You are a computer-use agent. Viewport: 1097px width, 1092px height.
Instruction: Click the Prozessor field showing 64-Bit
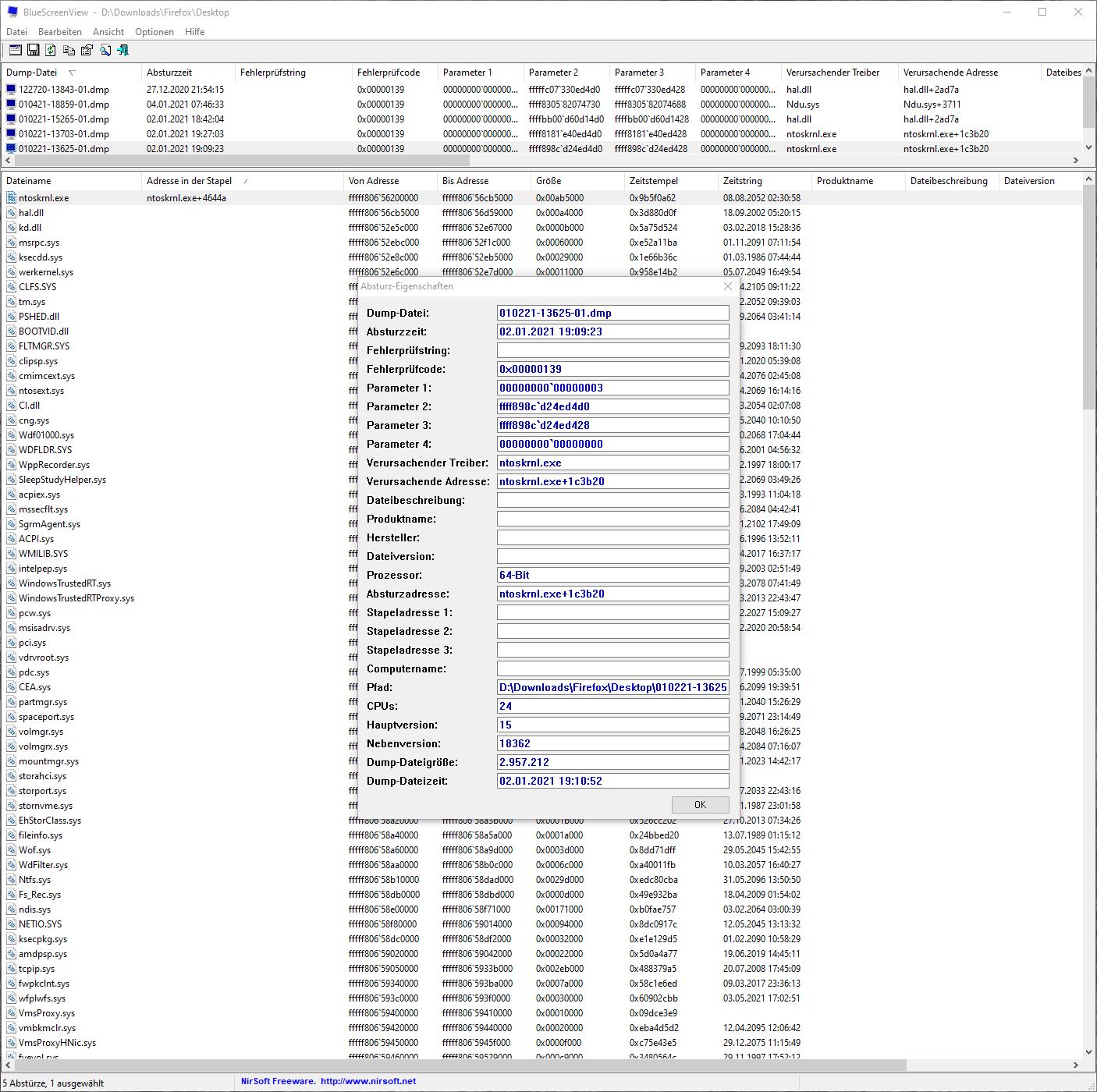[612, 575]
